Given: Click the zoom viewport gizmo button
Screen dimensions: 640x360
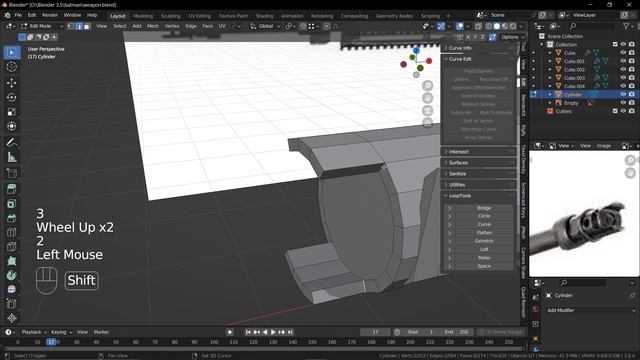Looking at the screenshot, I should tap(427, 85).
